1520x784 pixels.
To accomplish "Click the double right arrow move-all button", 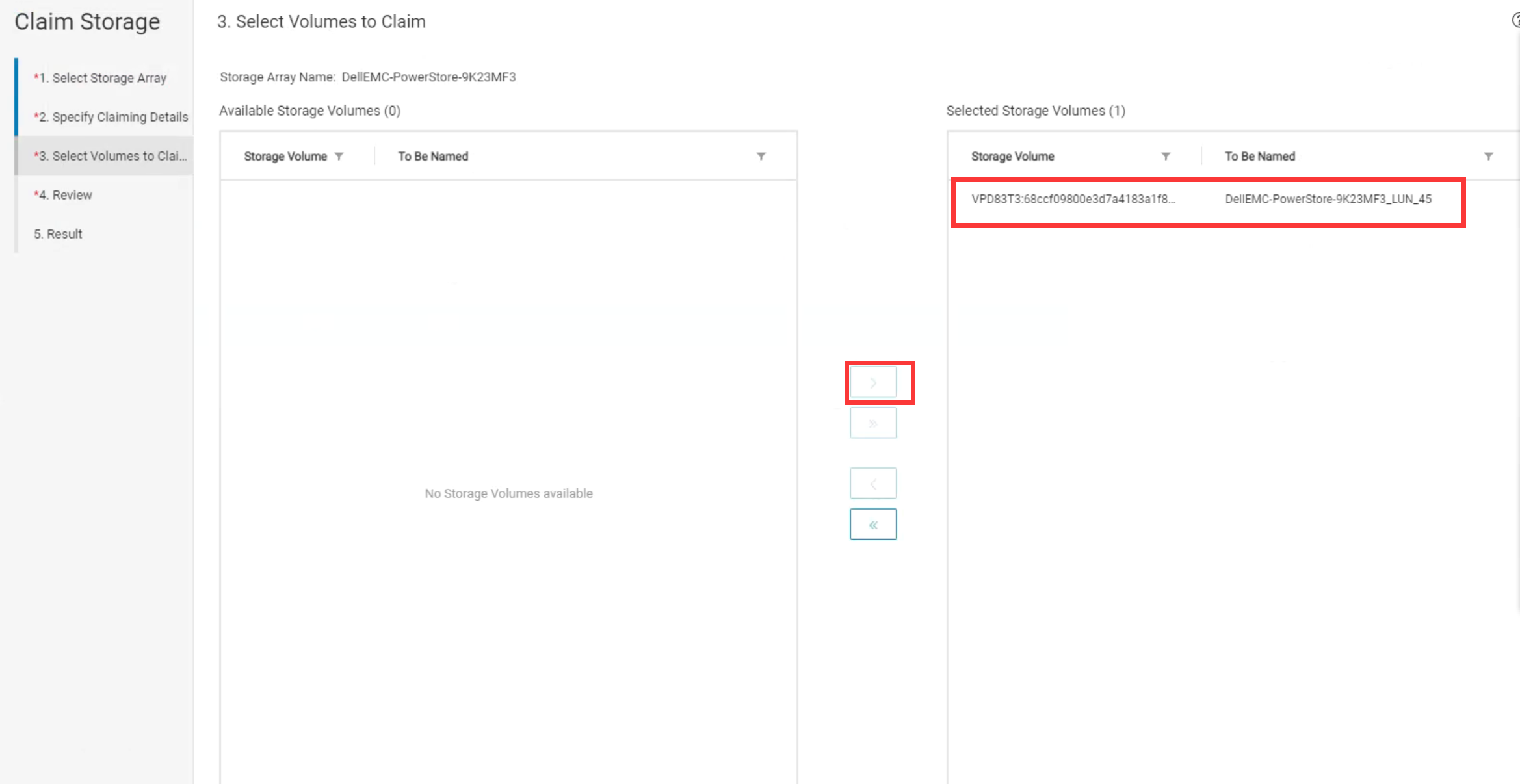I will coord(873,423).
